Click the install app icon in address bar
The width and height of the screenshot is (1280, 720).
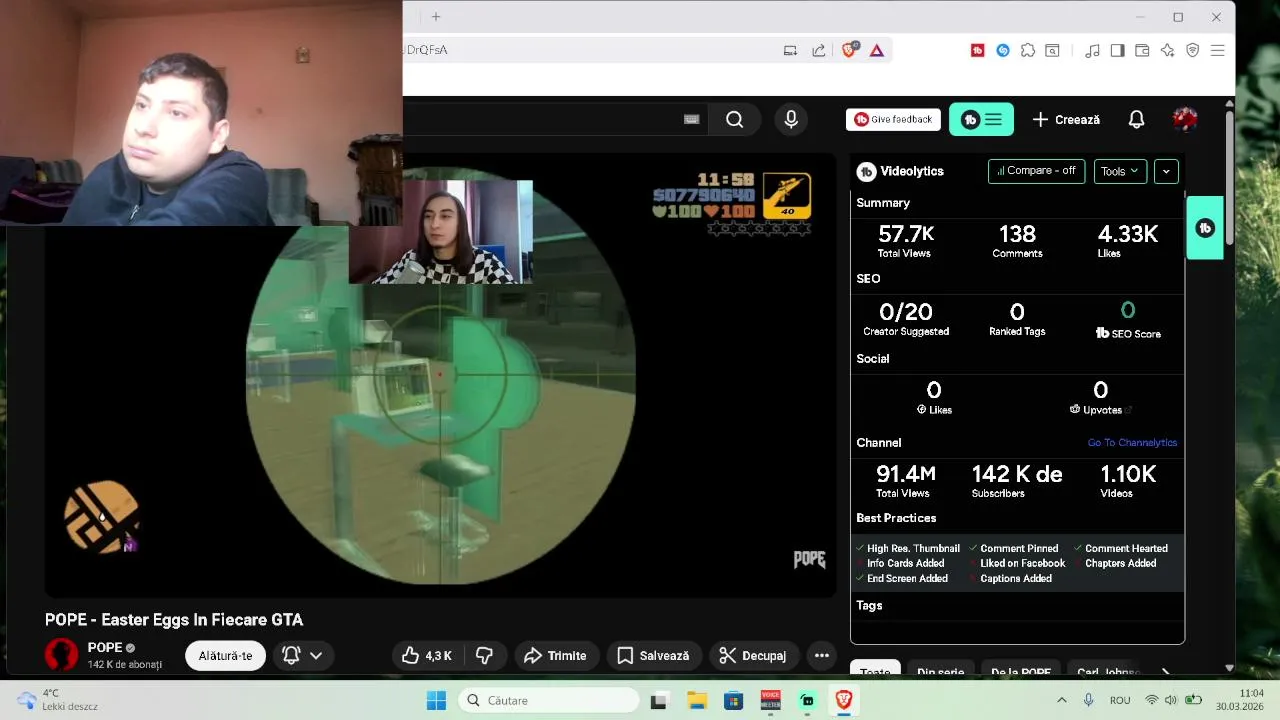[790, 50]
